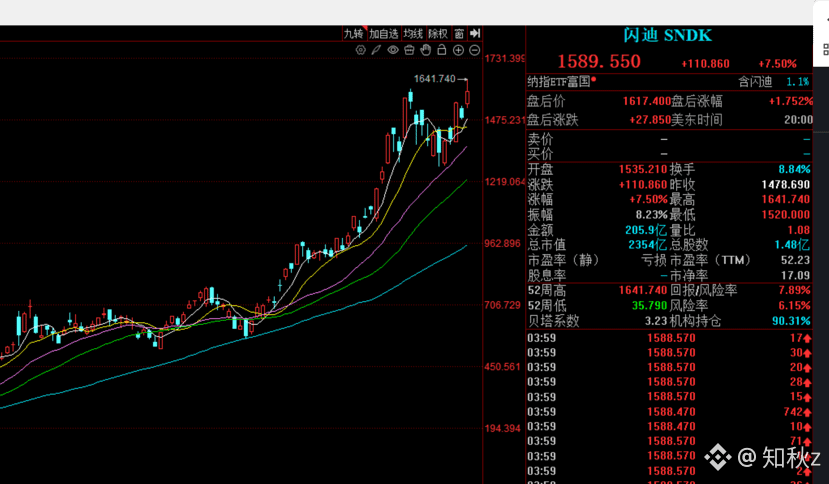This screenshot has width=829, height=484.
Task: Click current price 1589.550
Action: [x=599, y=62]
